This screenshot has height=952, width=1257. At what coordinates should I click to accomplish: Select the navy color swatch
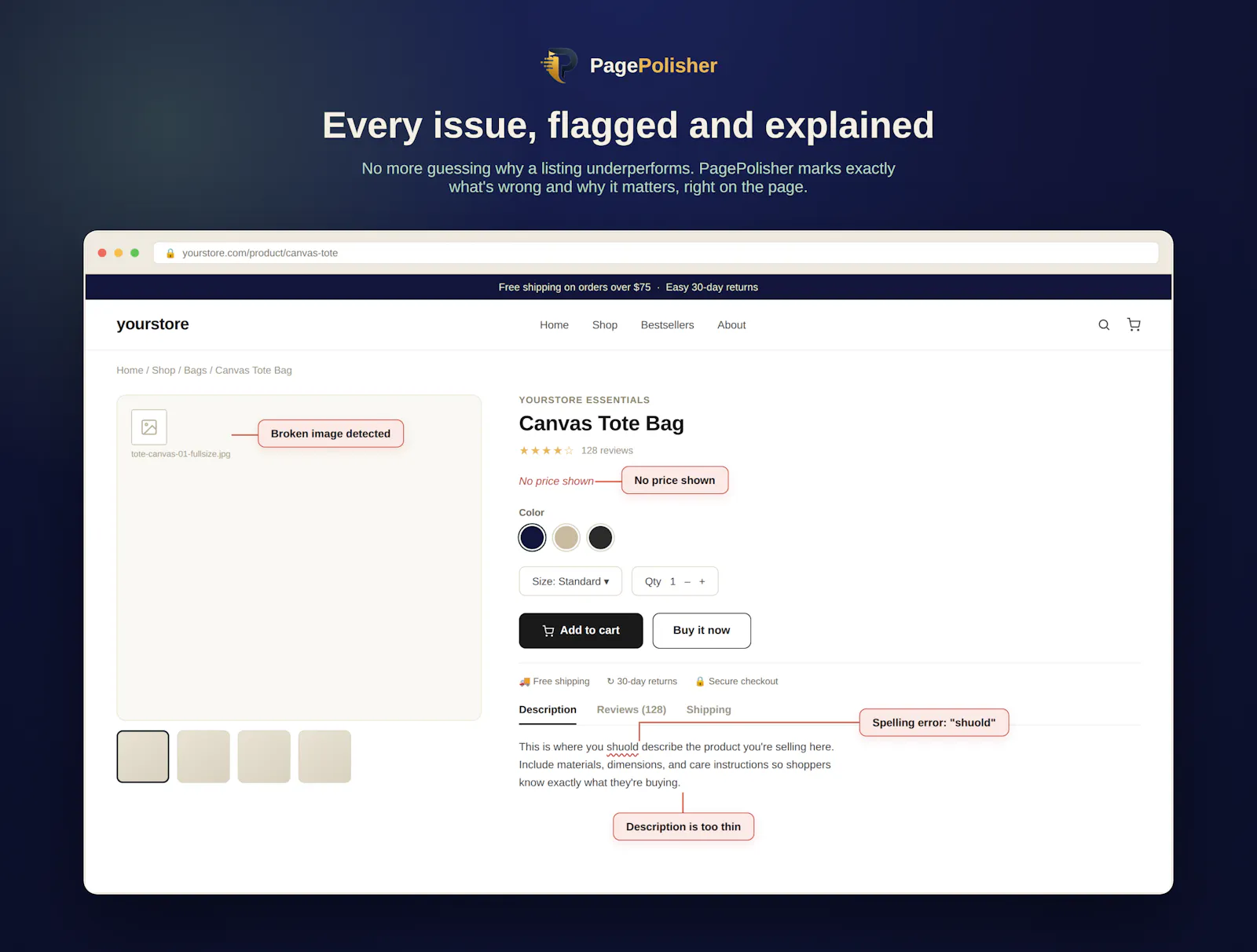pos(532,538)
